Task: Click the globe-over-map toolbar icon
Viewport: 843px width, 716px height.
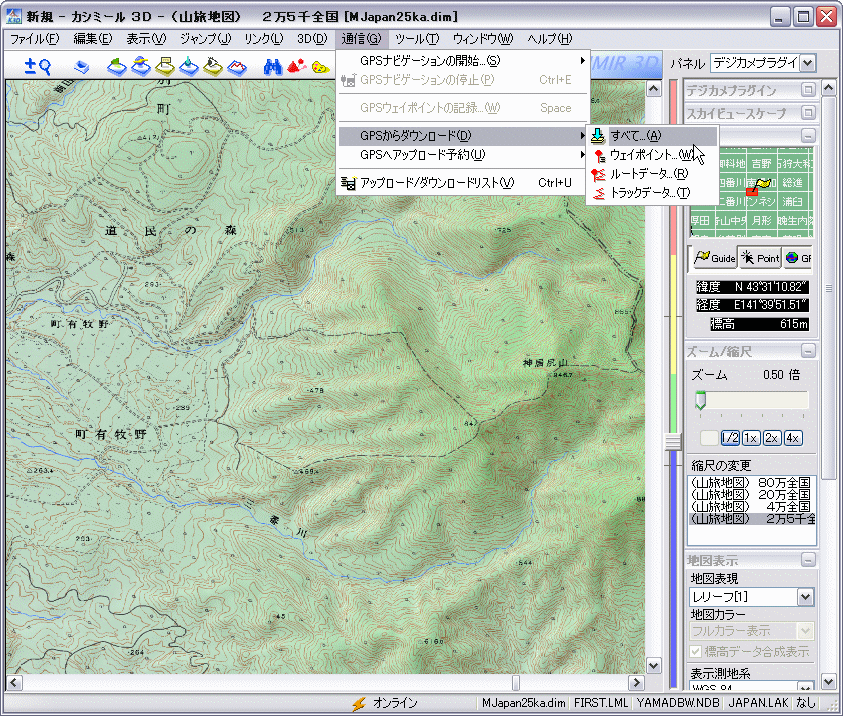Action: click(x=140, y=66)
